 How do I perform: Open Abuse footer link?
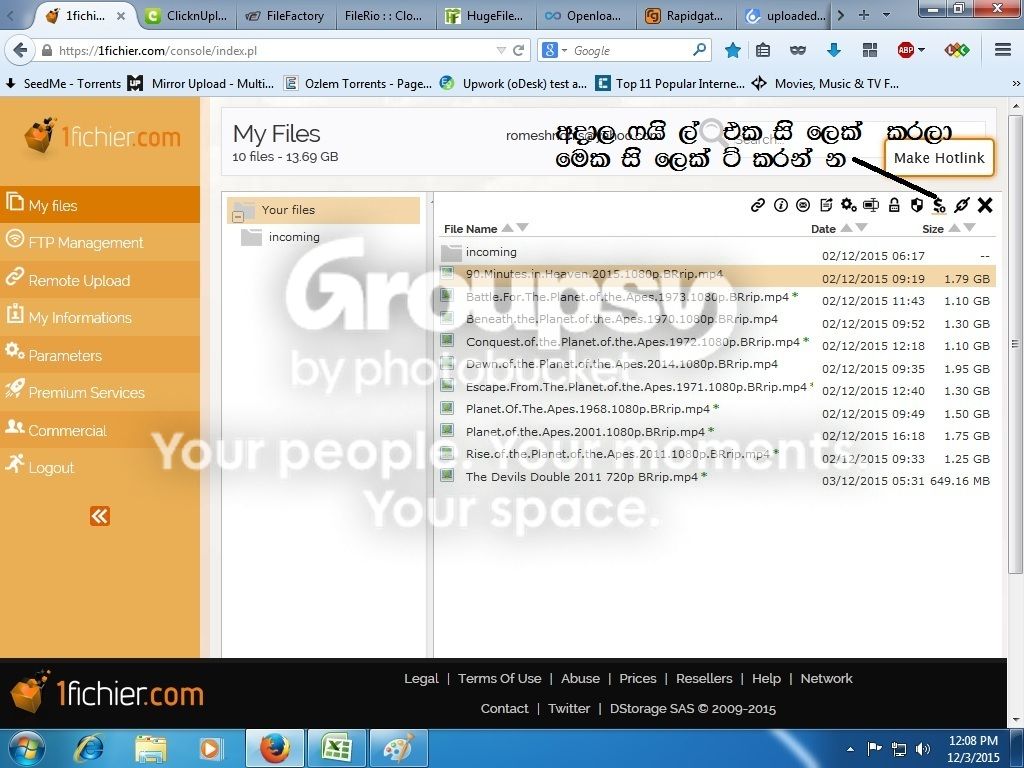pyautogui.click(x=580, y=679)
